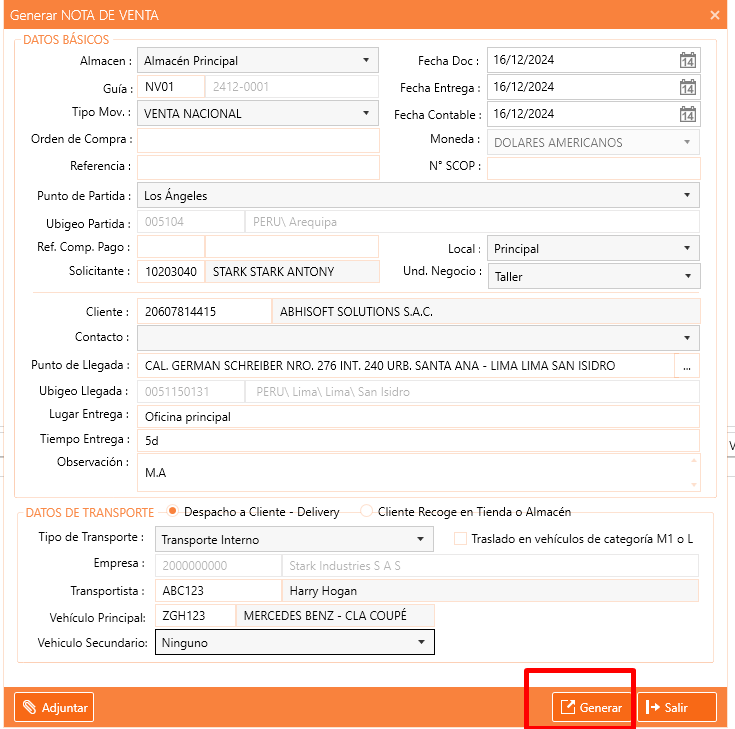Click the Harry Hogan transportista name
Screen dimensions: 735x729
pos(323,591)
